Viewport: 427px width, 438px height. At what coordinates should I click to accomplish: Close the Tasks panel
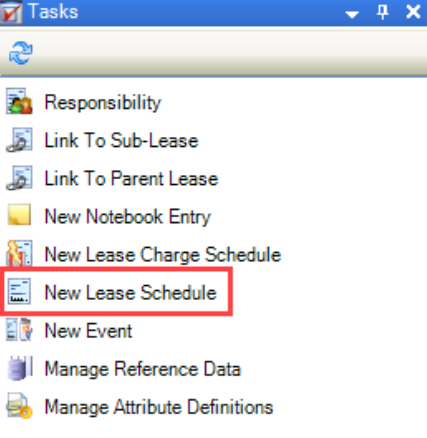[x=413, y=12]
